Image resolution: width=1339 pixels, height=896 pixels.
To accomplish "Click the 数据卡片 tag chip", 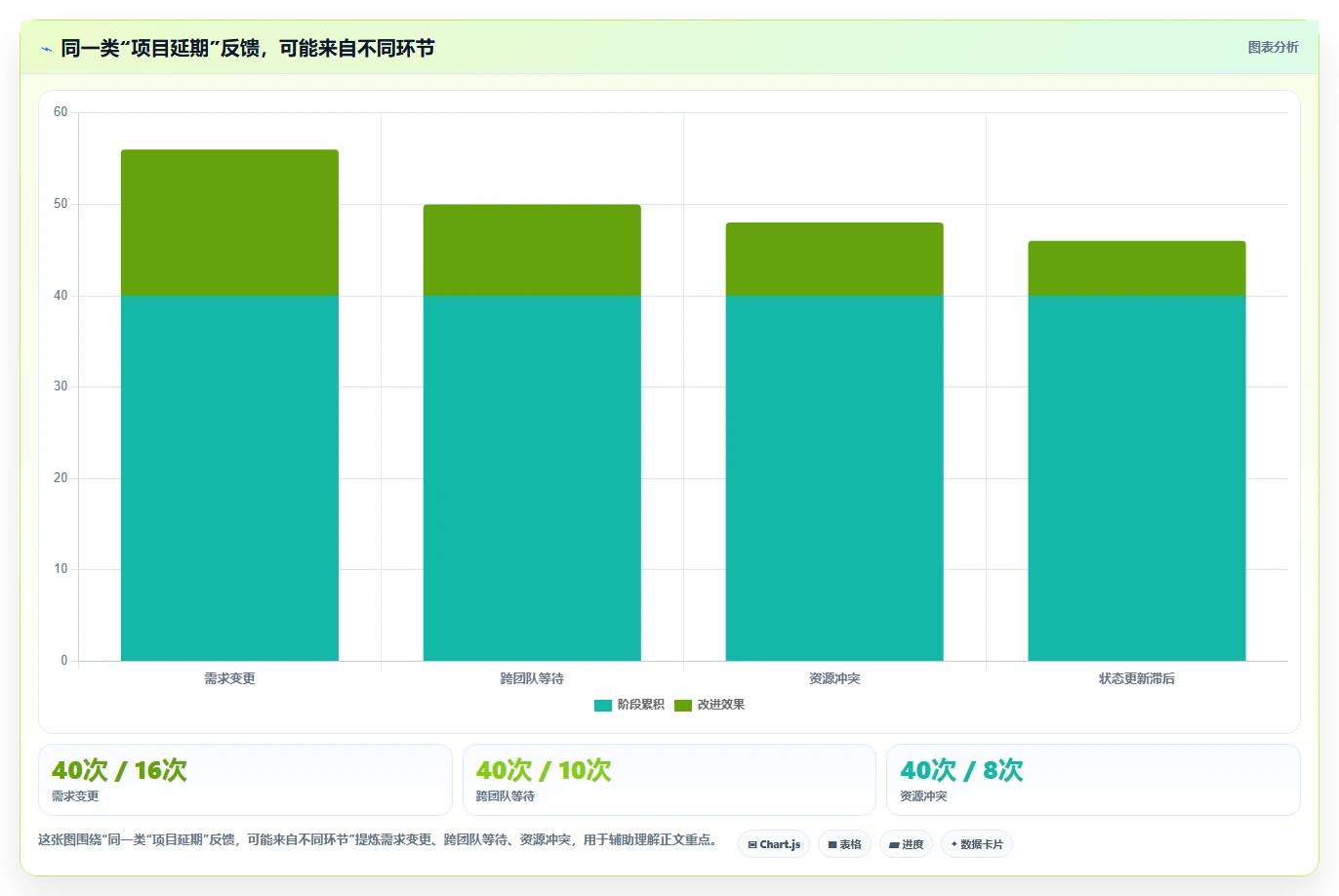I will [977, 844].
